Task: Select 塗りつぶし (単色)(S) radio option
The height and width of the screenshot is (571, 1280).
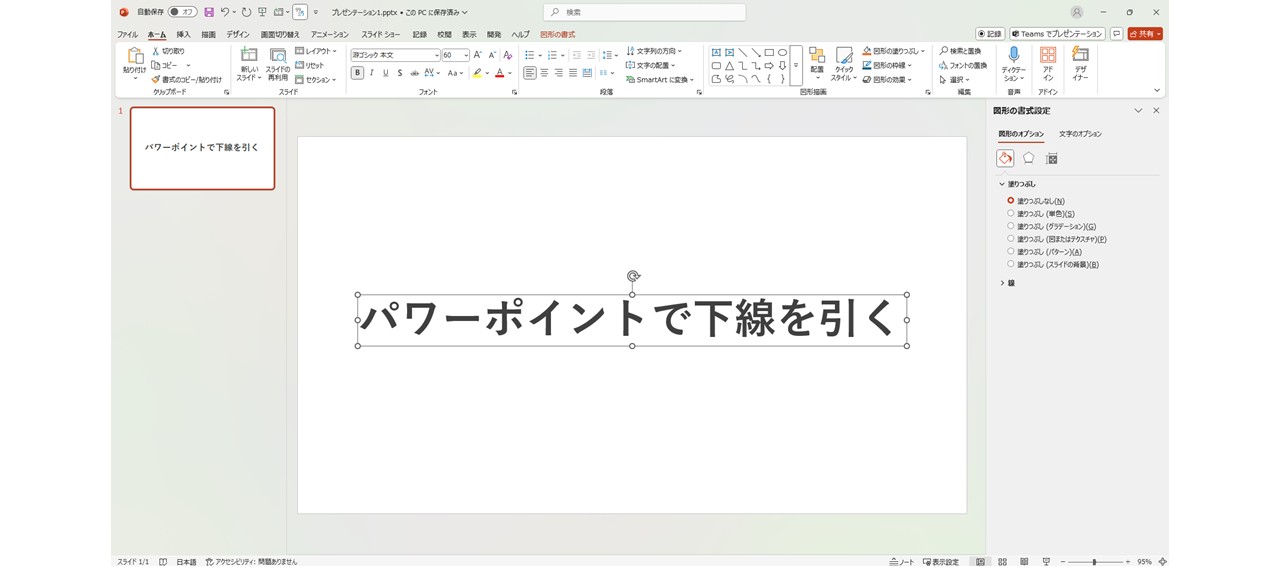Action: pos(1041,213)
